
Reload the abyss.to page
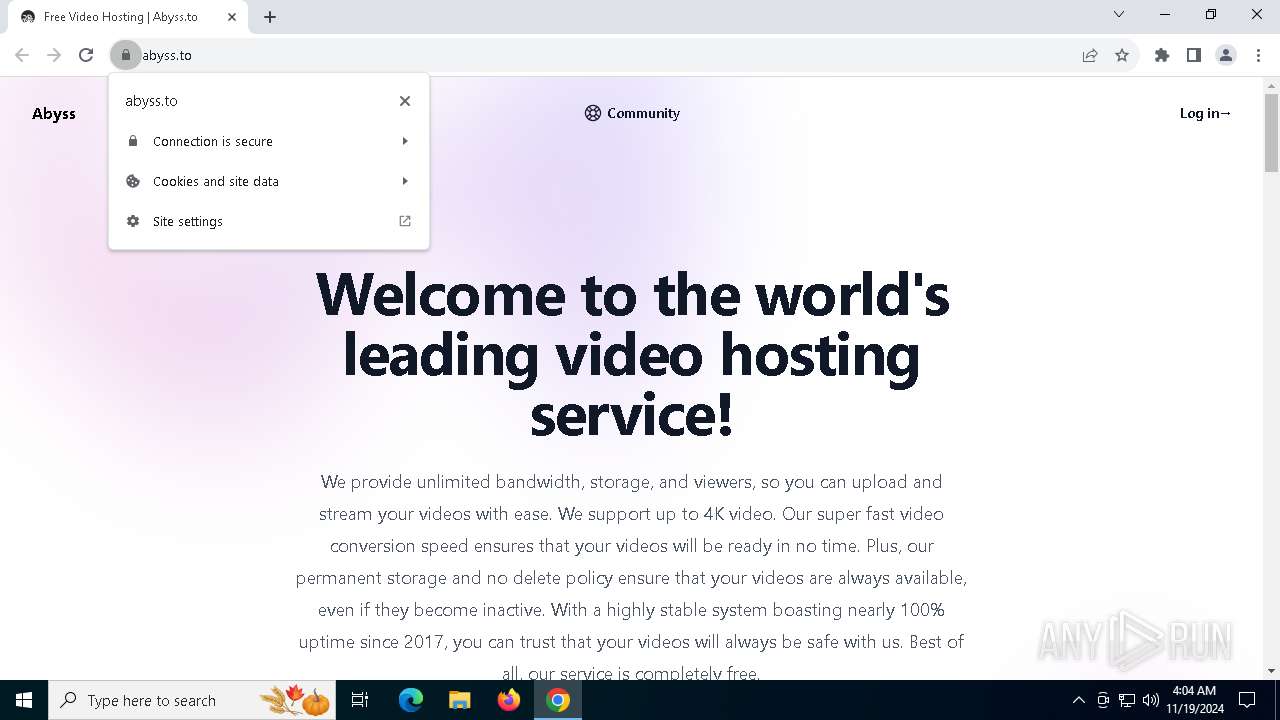pos(86,55)
